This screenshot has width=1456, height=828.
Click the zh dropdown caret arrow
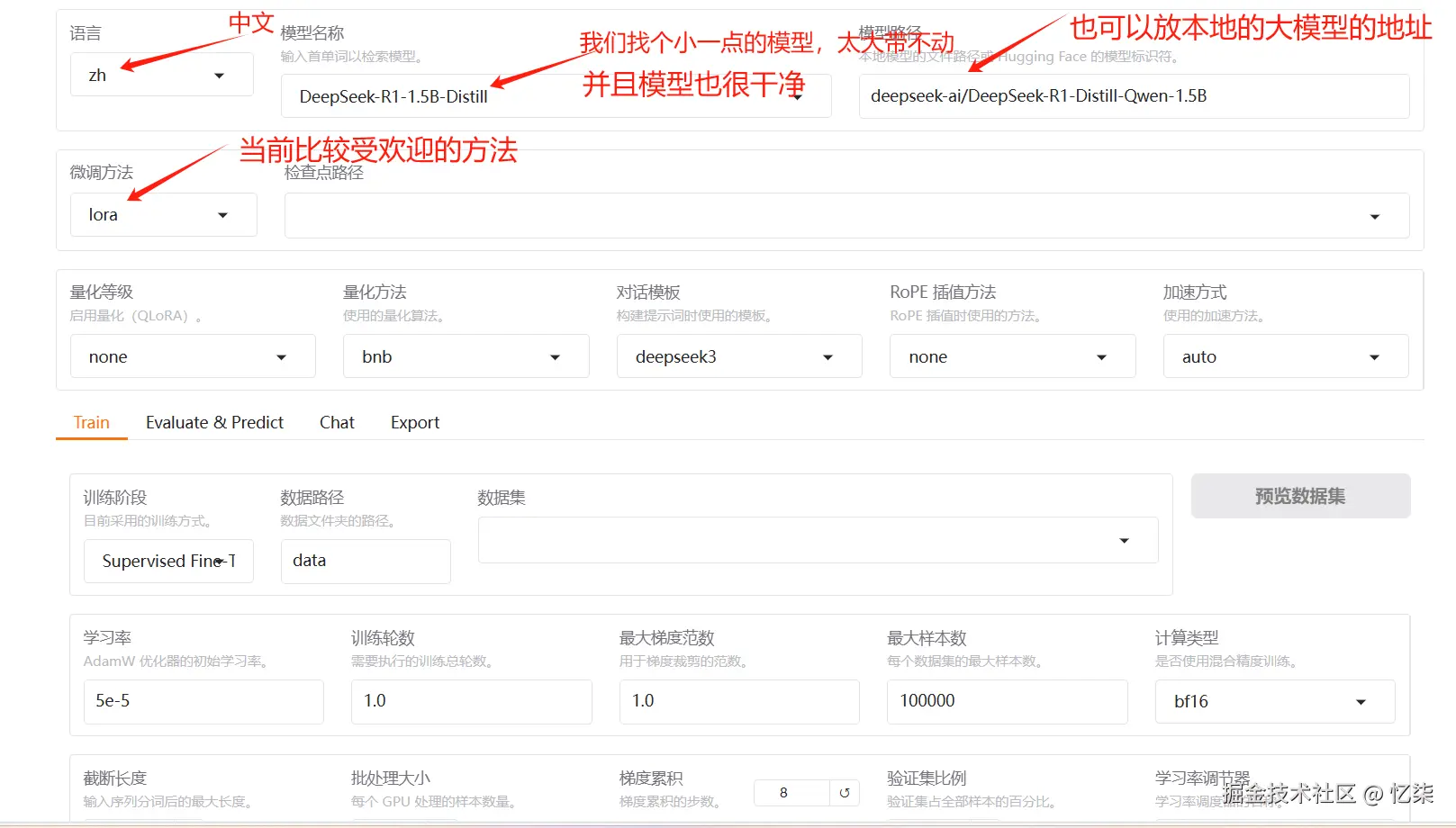pyautogui.click(x=219, y=76)
